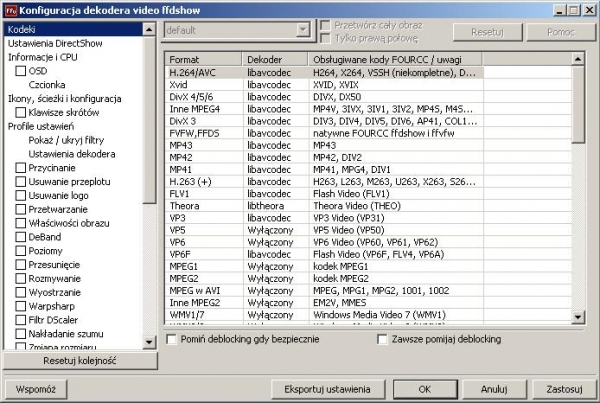
Task: Open Ustawienia DirectShow tree entry
Action: [x=51, y=44]
